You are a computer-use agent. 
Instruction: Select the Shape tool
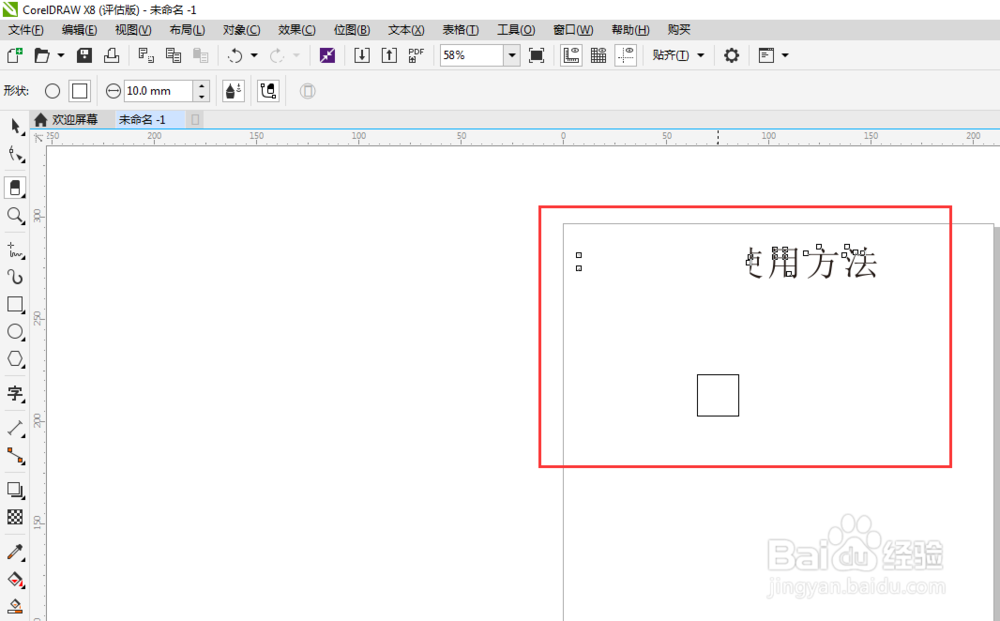click(15, 155)
